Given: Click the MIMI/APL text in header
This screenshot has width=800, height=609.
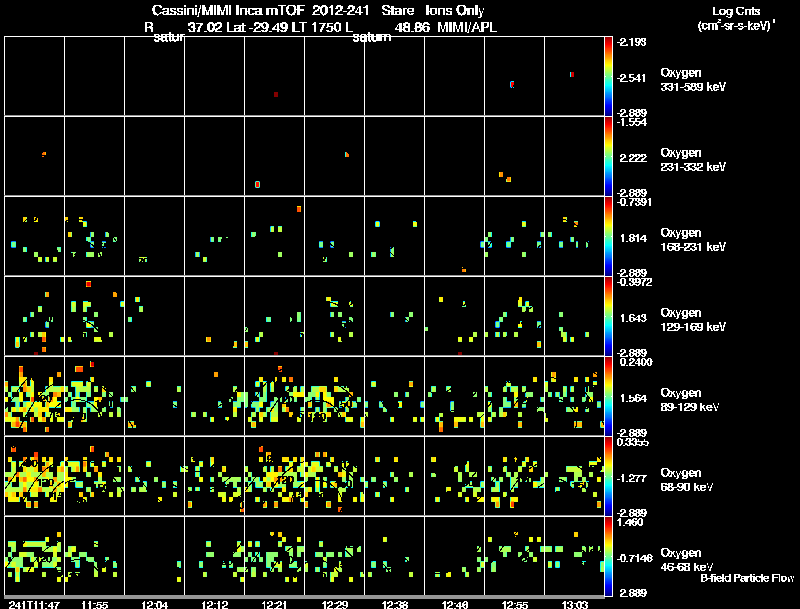Looking at the screenshot, I should click(x=467, y=28).
